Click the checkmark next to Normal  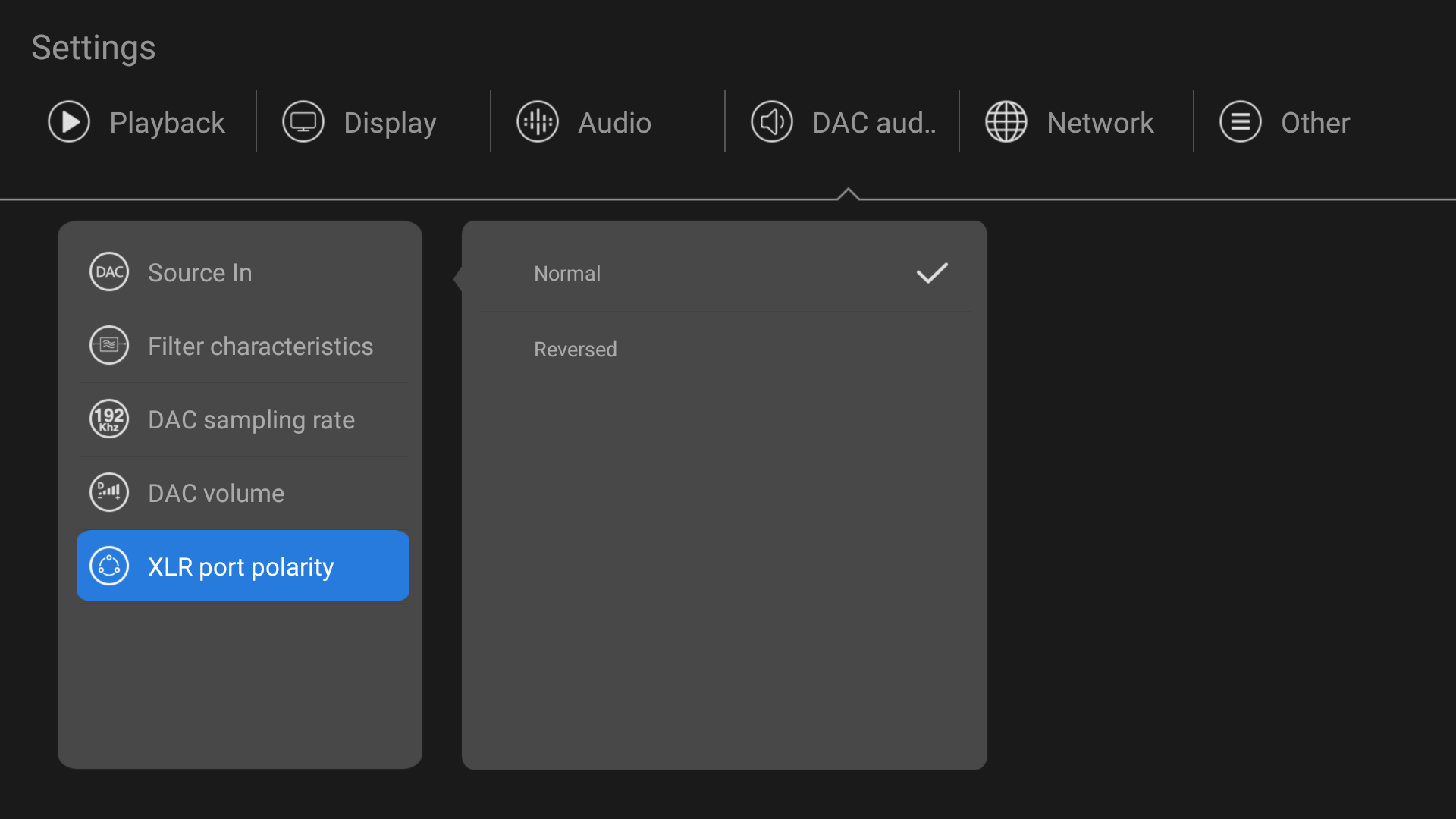[932, 274]
